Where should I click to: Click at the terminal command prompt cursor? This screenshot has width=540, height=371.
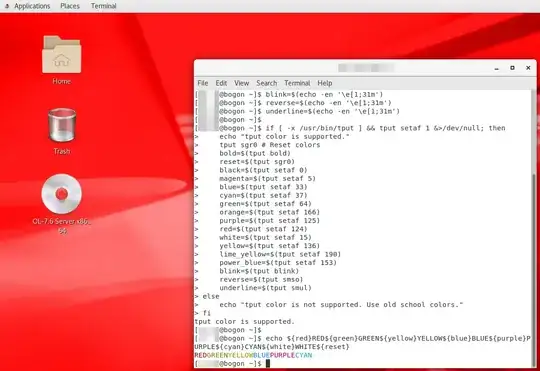268,363
